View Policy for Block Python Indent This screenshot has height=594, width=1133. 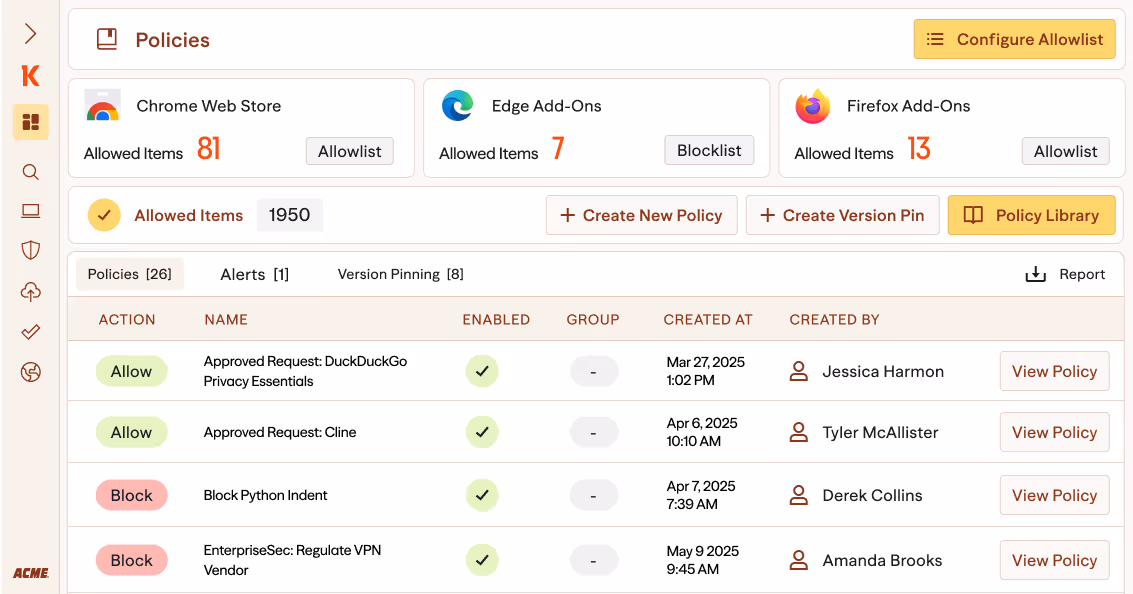point(1054,495)
